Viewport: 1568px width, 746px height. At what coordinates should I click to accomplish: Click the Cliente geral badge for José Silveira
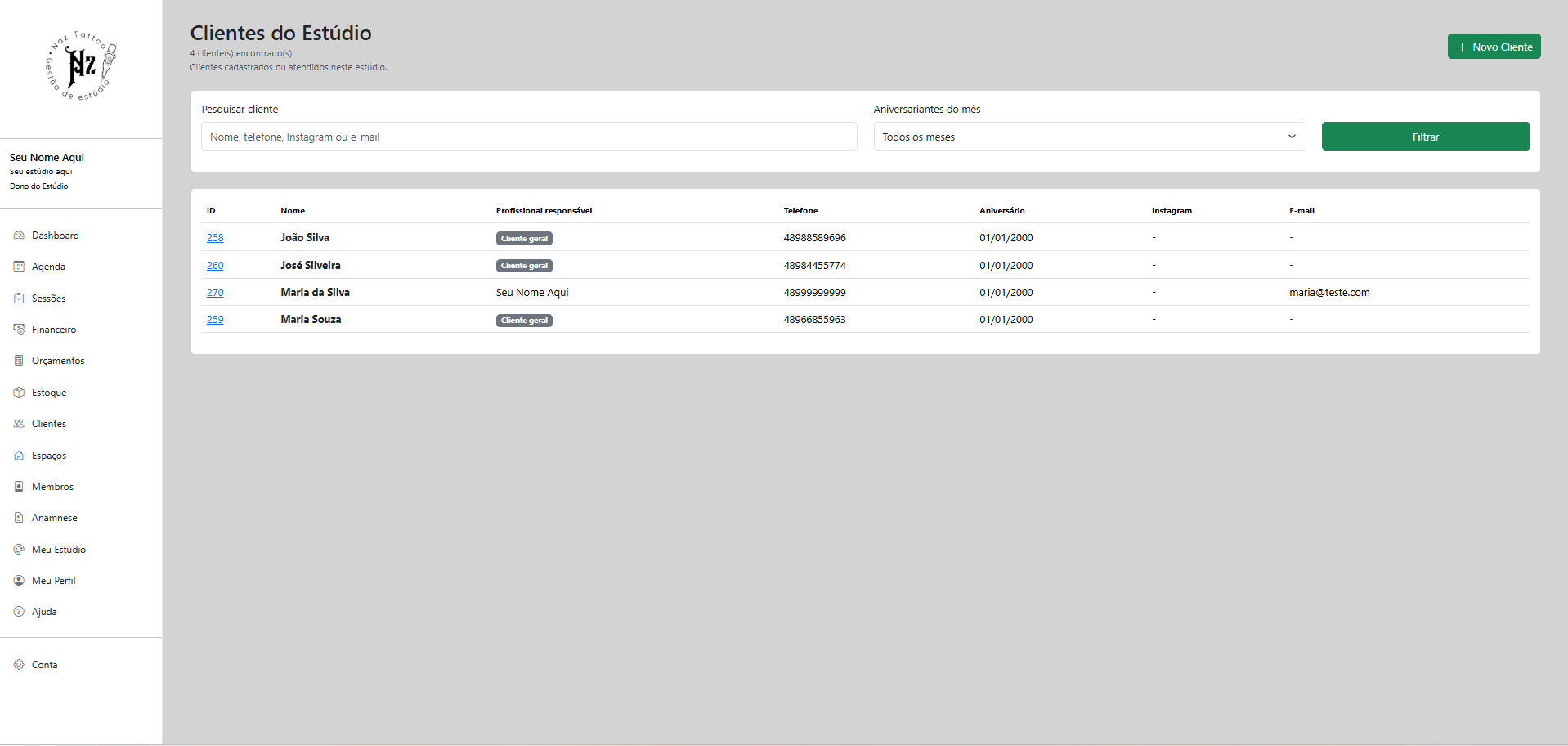click(524, 266)
